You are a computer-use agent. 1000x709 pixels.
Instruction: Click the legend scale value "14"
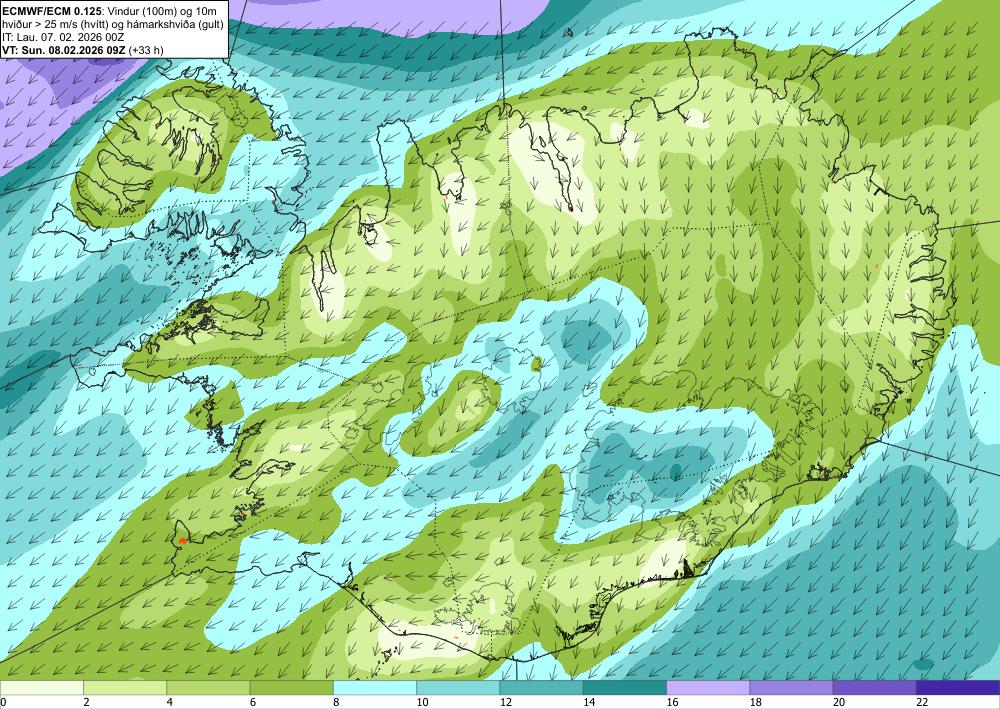(x=589, y=702)
